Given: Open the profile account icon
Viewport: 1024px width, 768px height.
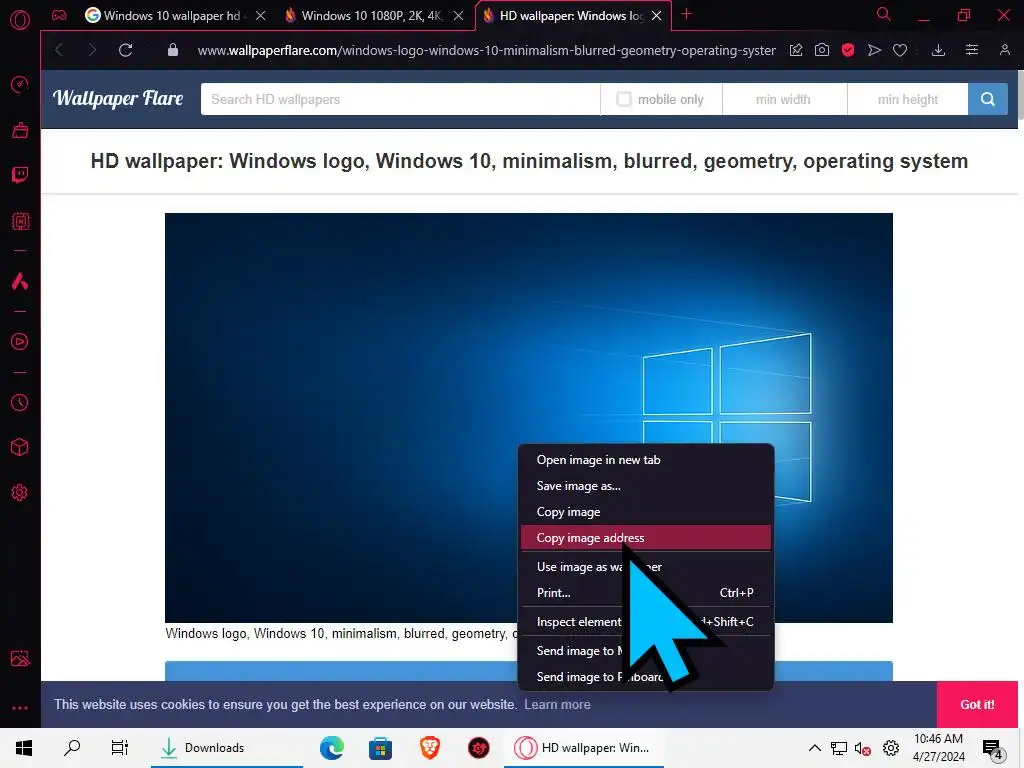Looking at the screenshot, I should point(1004,50).
